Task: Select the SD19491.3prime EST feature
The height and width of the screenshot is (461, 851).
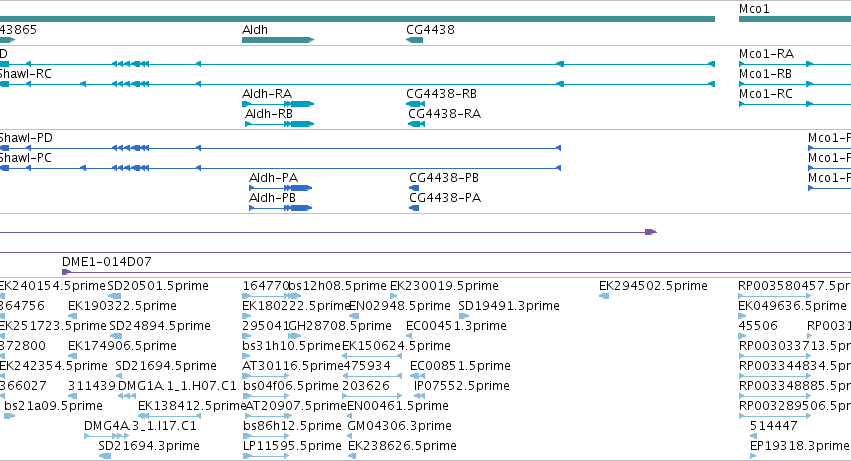Action: (x=464, y=316)
